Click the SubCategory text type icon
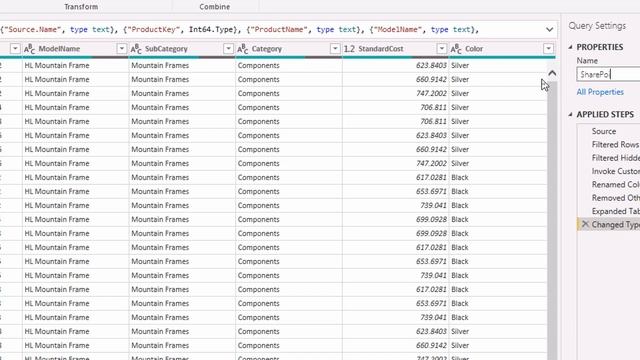The height and width of the screenshot is (360, 640). [136, 49]
